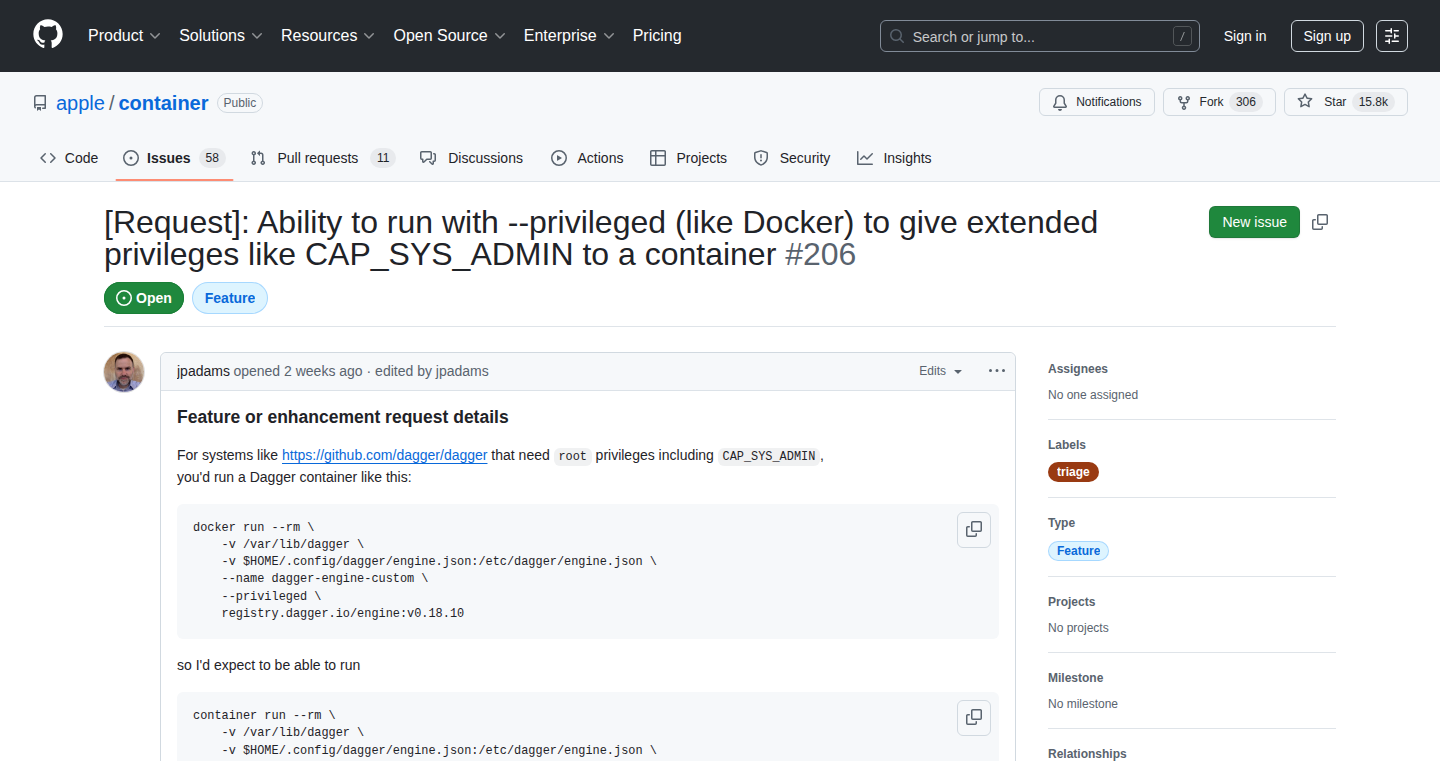Focus the Search or jump to field
The height and width of the screenshot is (761, 1440).
[1040, 36]
